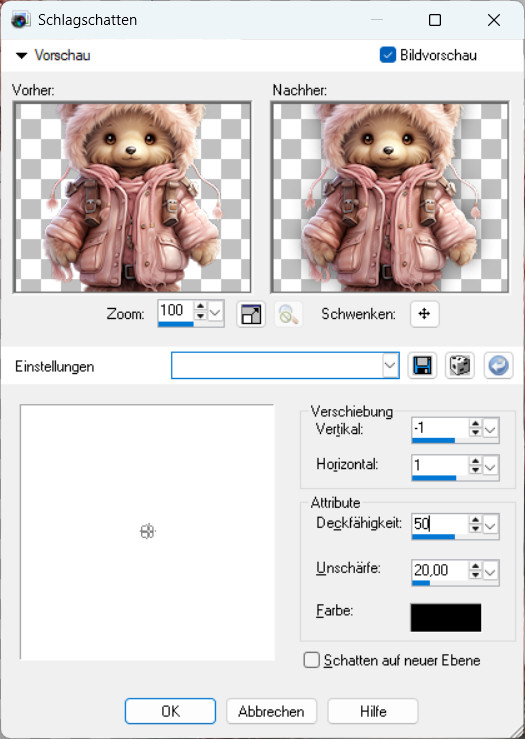
Task: Confirm the drop shadow with OK
Action: pyautogui.click(x=170, y=711)
